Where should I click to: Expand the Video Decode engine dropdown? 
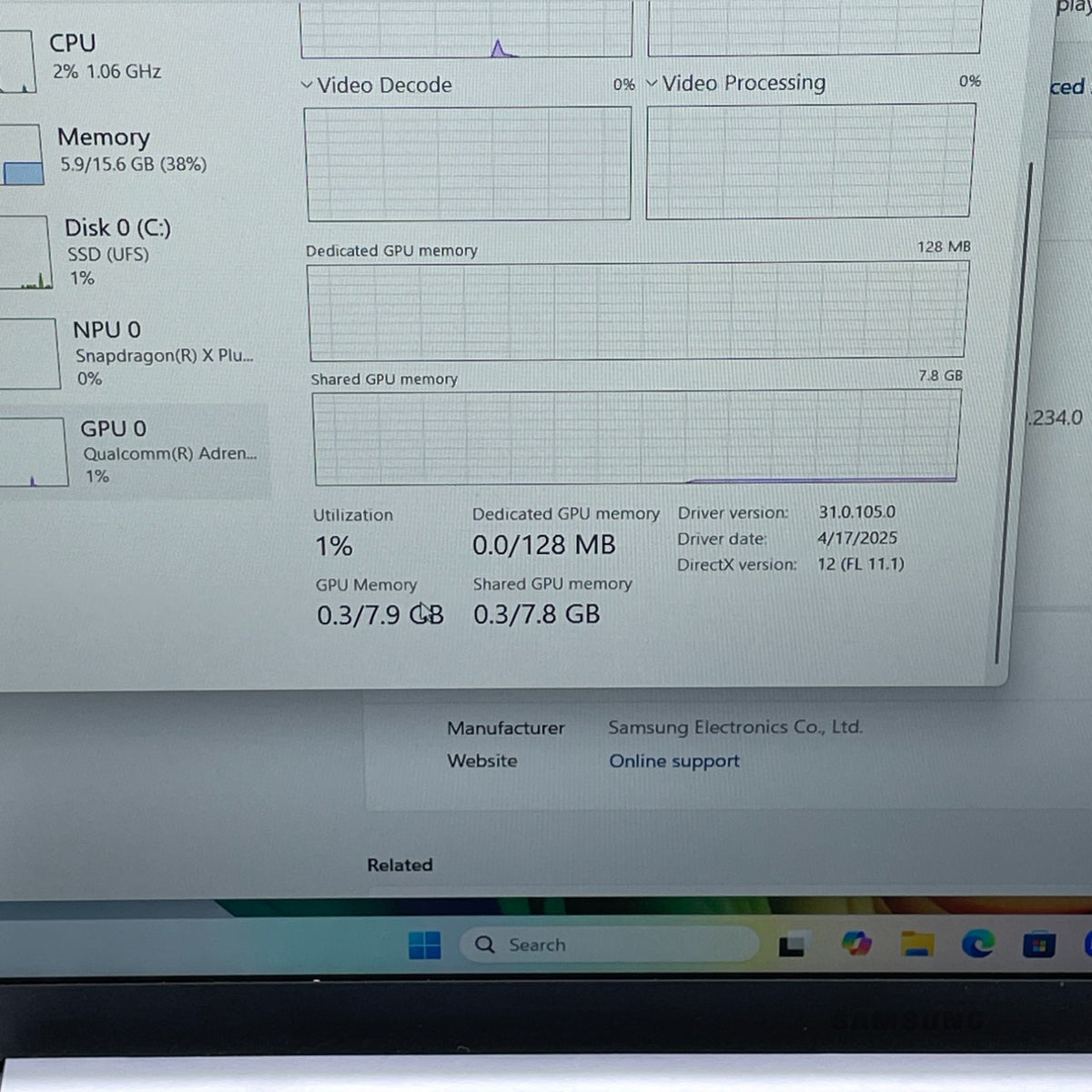tap(307, 86)
